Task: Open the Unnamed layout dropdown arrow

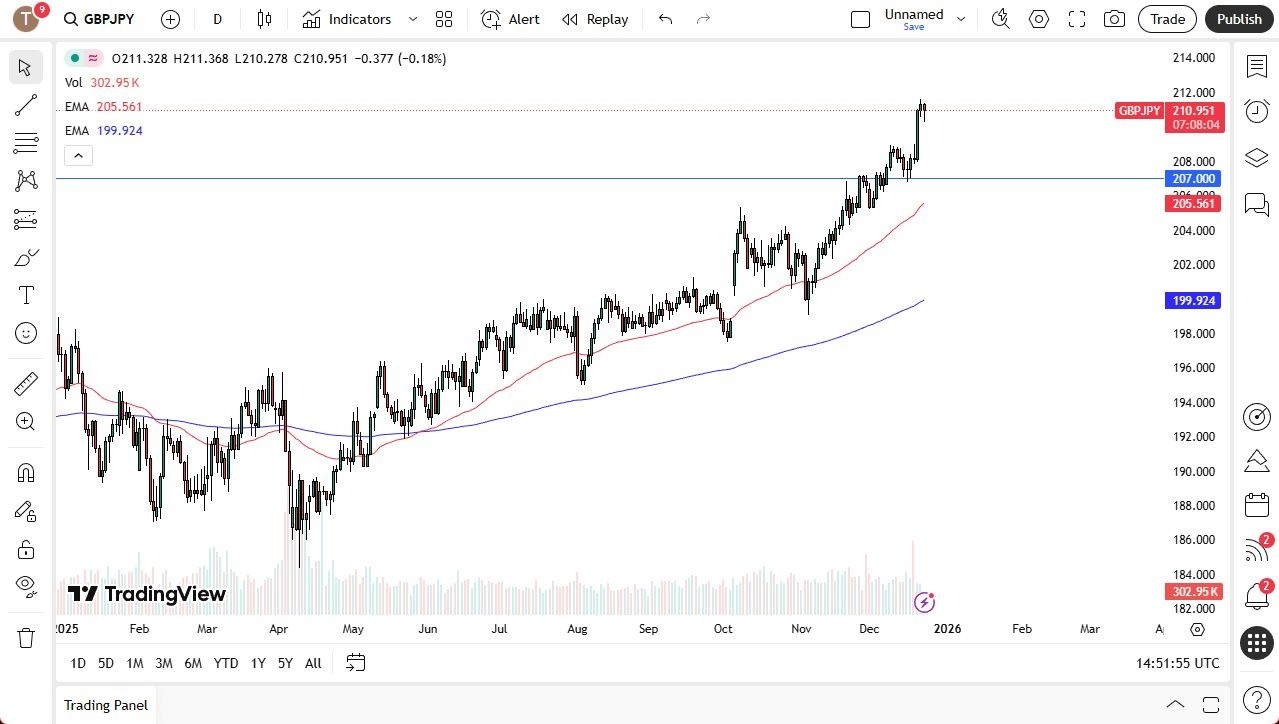Action: point(961,19)
